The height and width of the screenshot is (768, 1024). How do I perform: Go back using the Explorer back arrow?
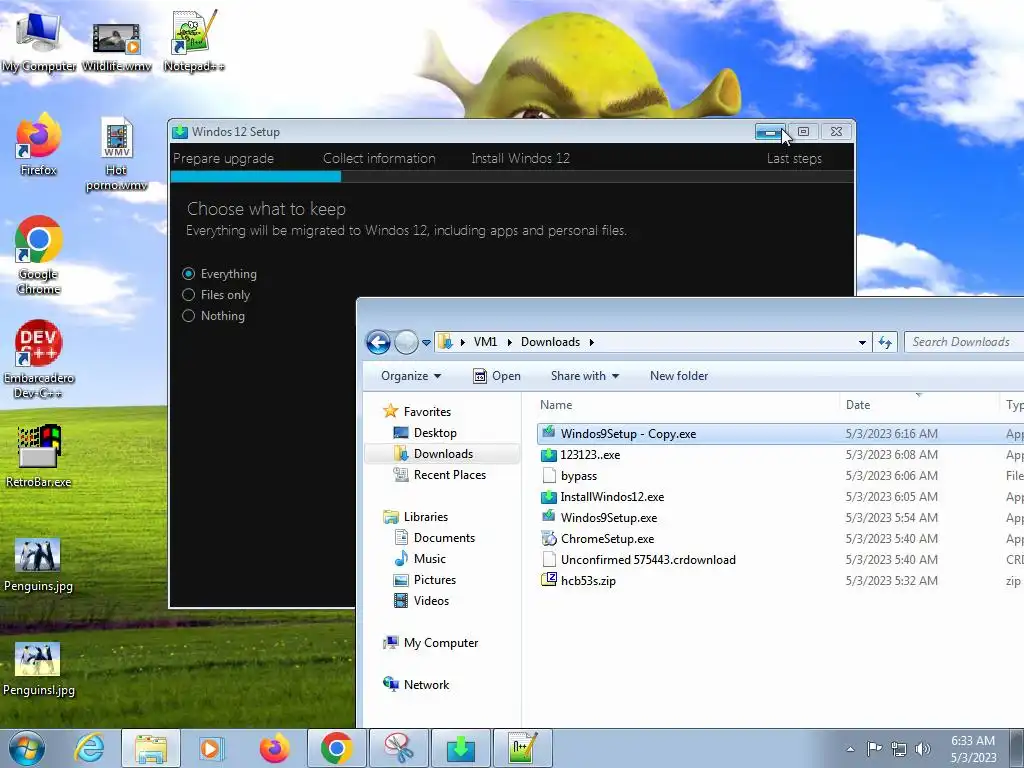point(378,342)
